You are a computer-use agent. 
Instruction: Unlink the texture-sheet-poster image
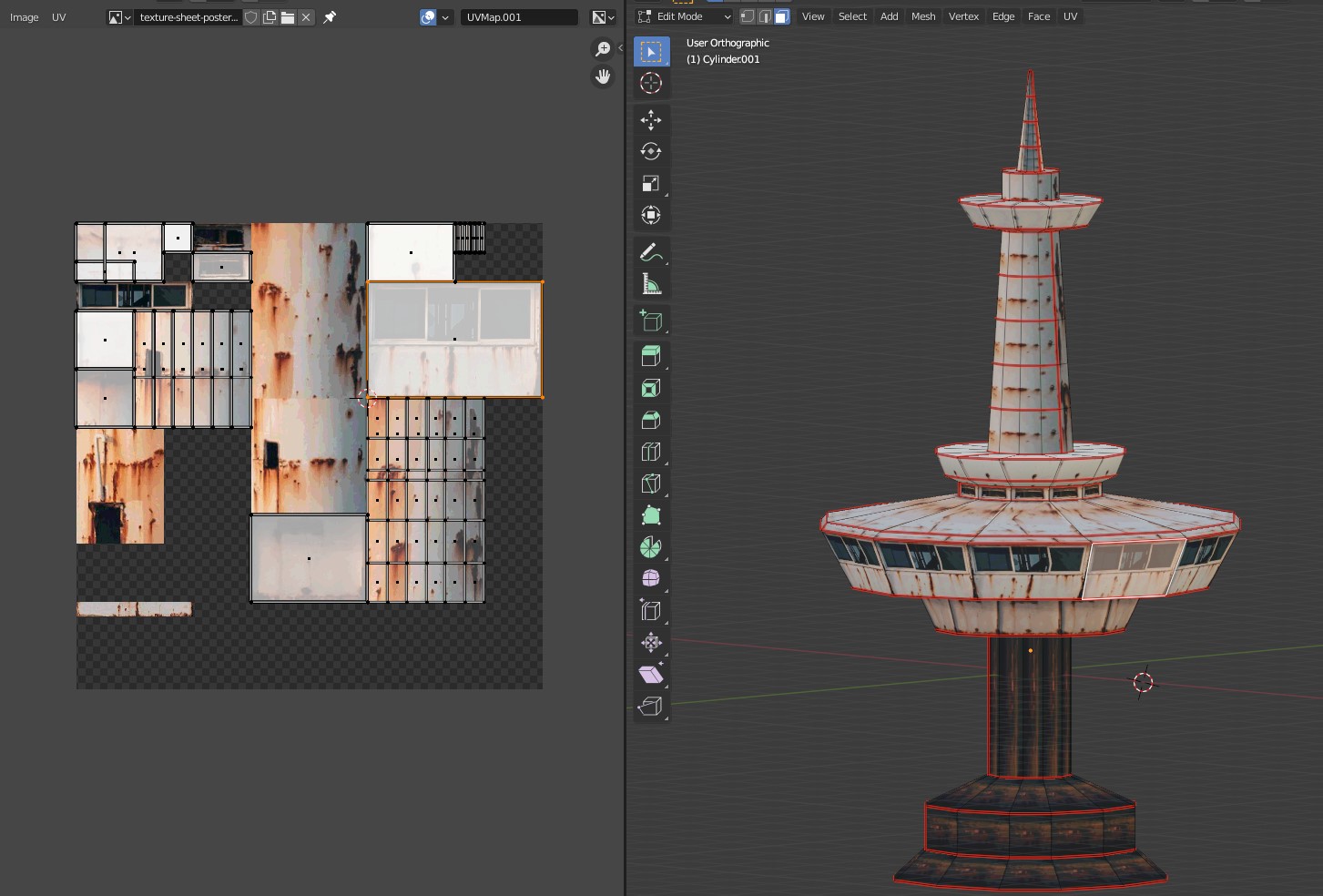(306, 17)
